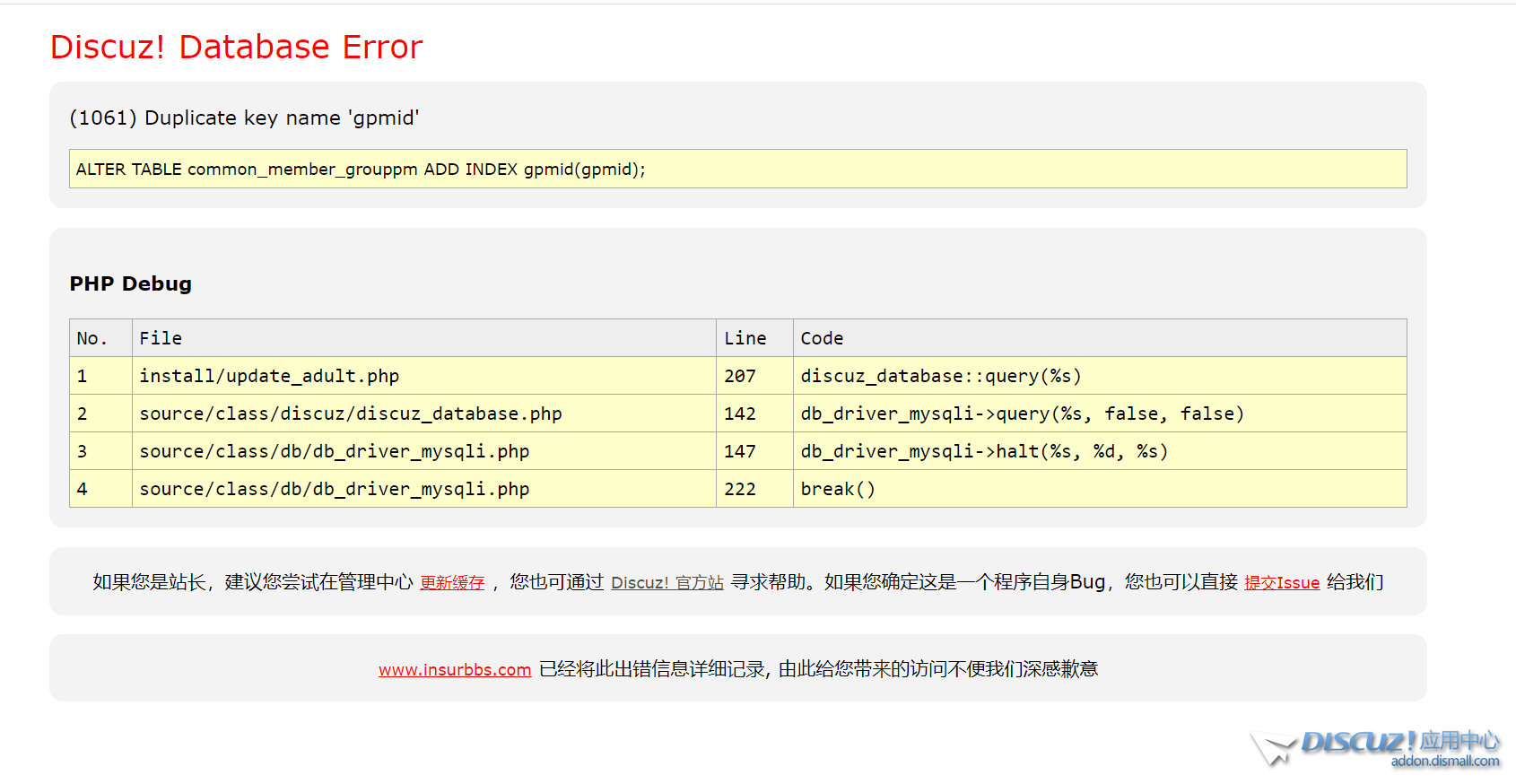
Task: Select the source/class/discuz/discuz_database.php cell
Action: [424, 414]
